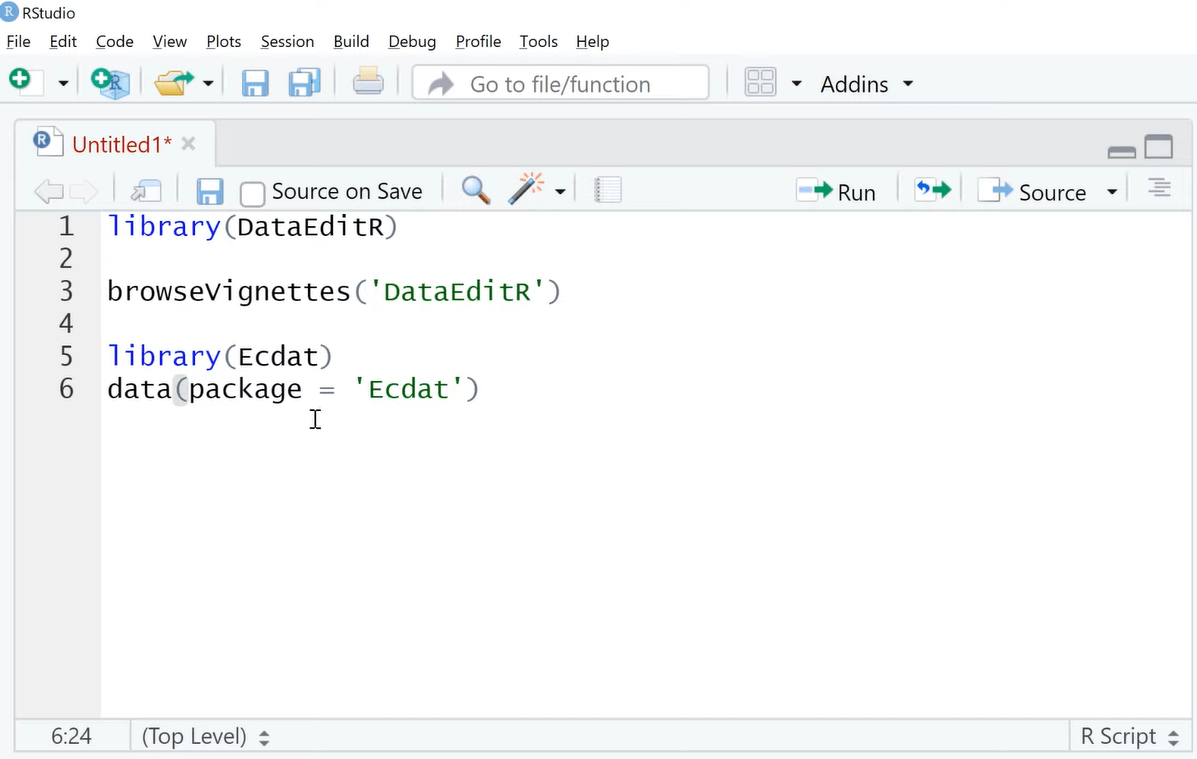Open Source options dropdown arrow
1197x759 pixels.
[1112, 192]
